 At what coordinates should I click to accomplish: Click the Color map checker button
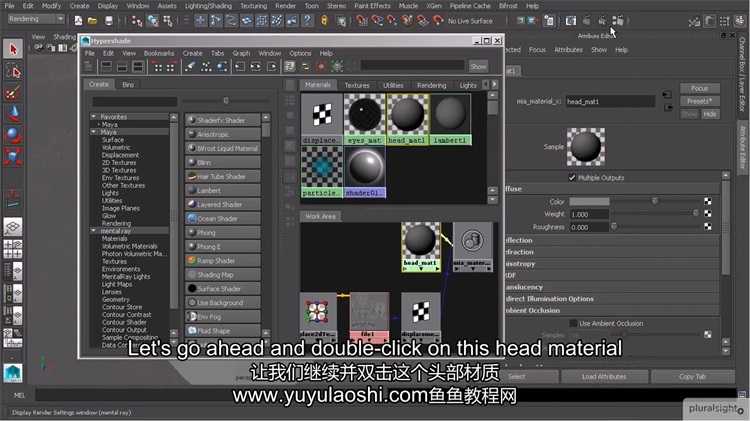[x=707, y=201]
